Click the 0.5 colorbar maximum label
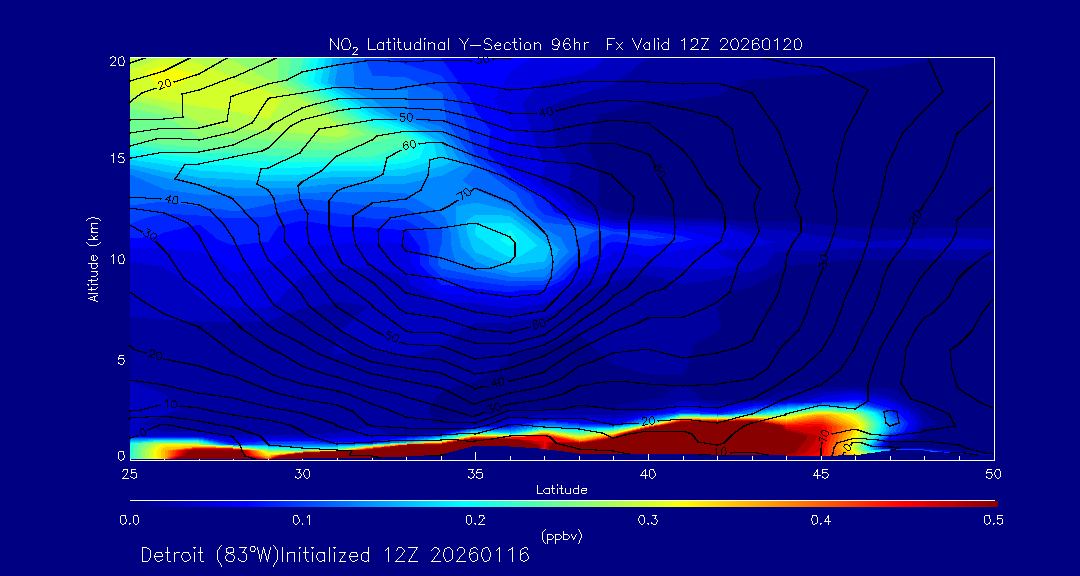Image resolution: width=1080 pixels, height=576 pixels. [994, 520]
